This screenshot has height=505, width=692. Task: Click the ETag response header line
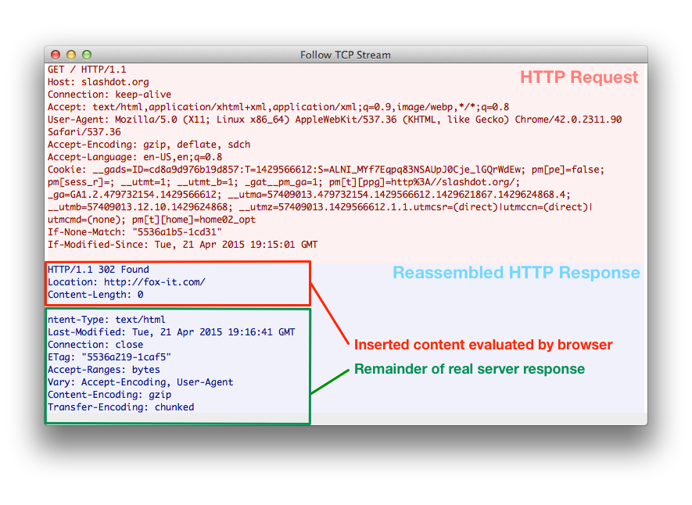(x=109, y=357)
